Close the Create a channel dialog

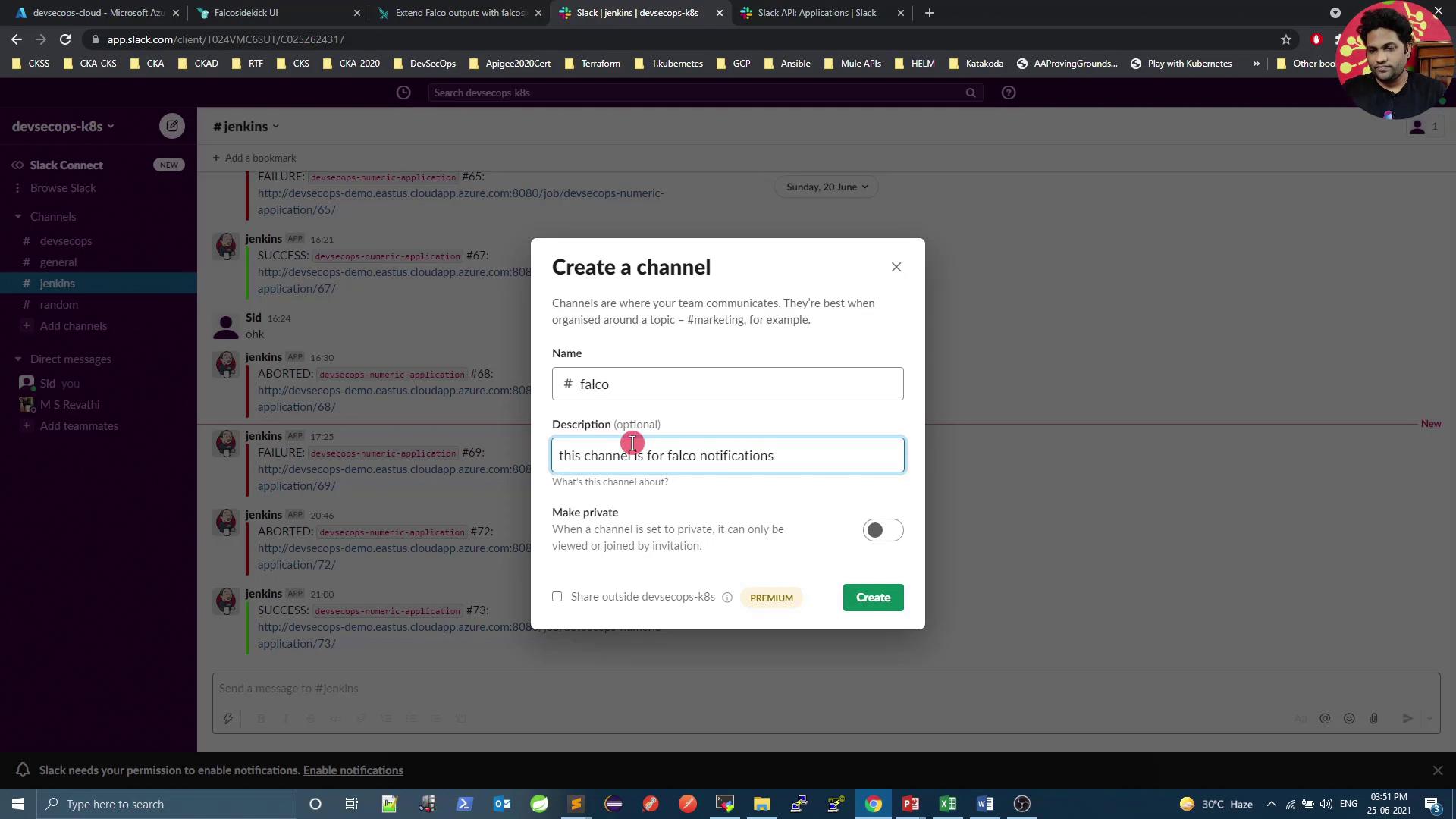896,267
